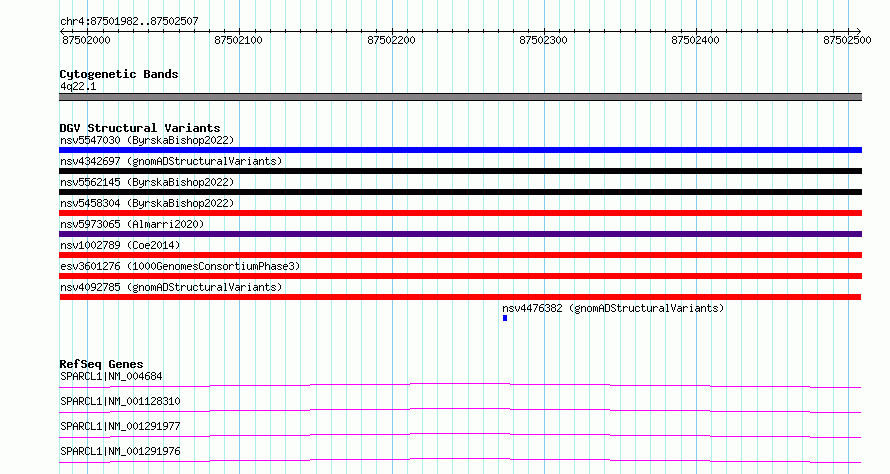The height and width of the screenshot is (474, 890).
Task: Click the RefSeq Genes track title
Action: point(101,364)
